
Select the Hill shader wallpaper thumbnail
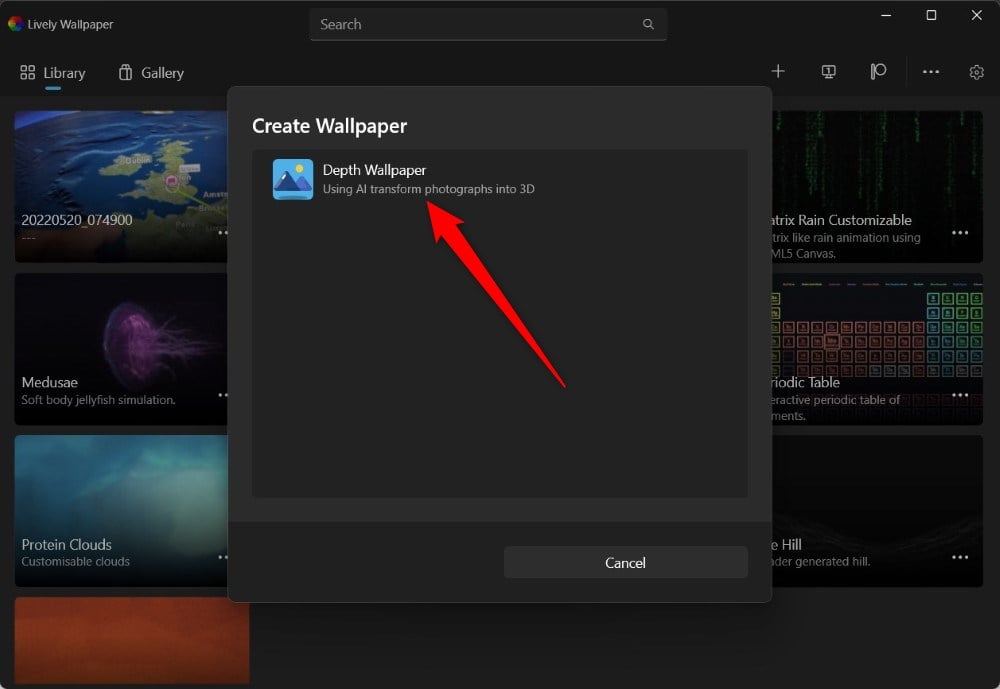(878, 511)
